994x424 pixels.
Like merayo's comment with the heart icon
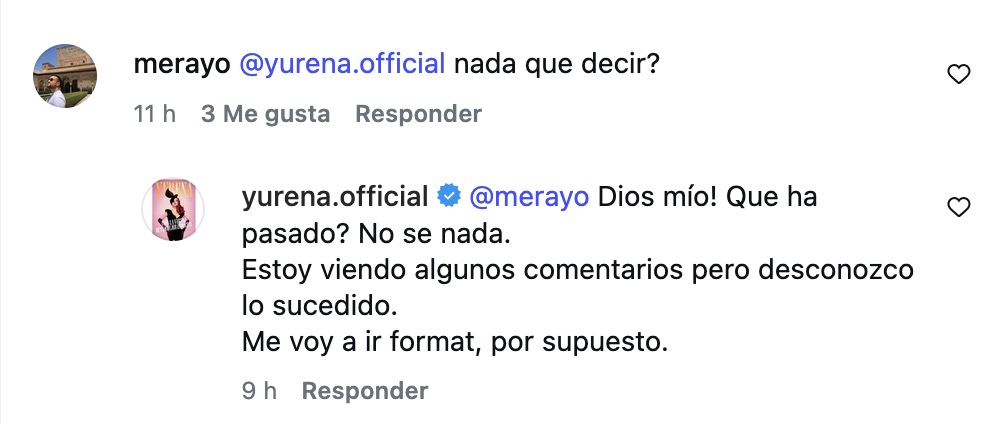tap(958, 73)
